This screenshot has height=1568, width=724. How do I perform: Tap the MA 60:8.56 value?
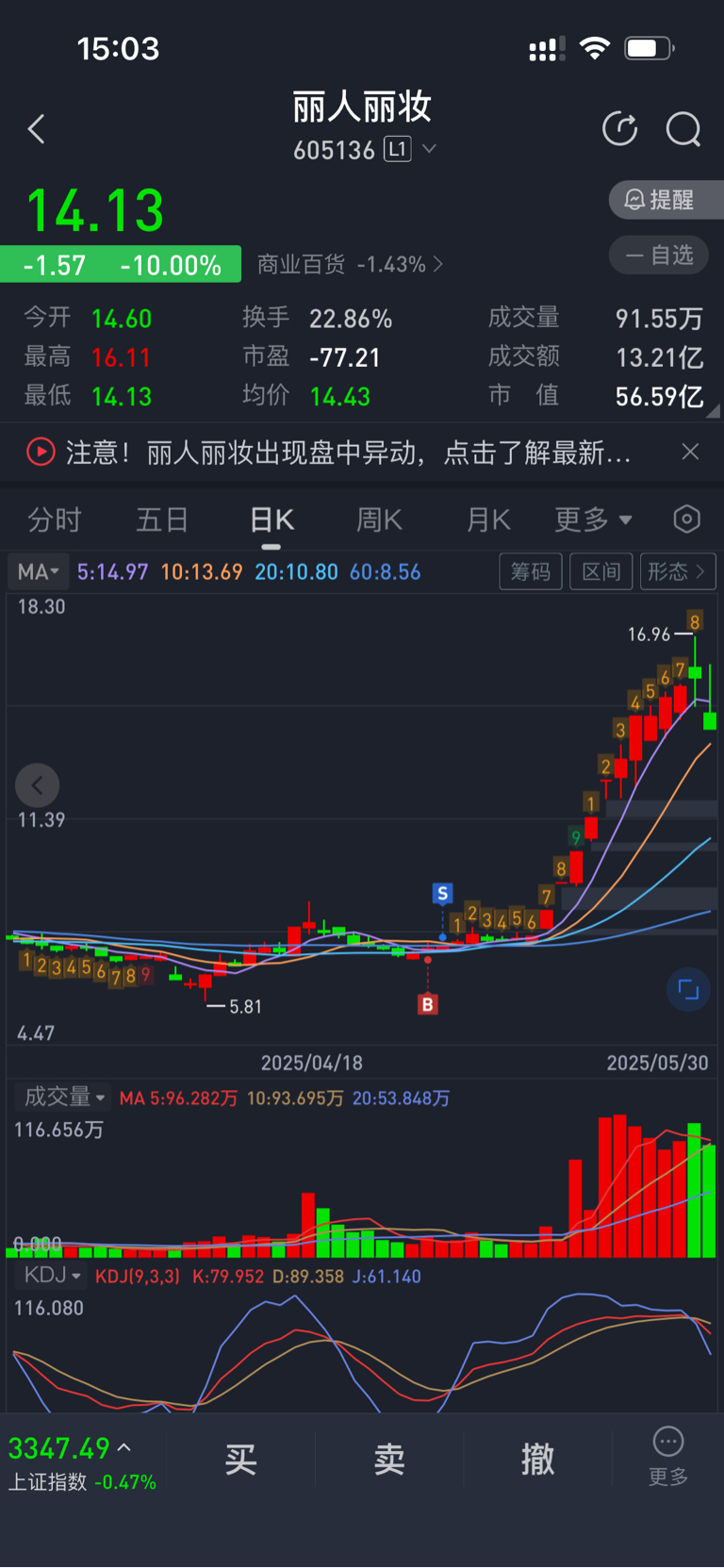tap(385, 571)
